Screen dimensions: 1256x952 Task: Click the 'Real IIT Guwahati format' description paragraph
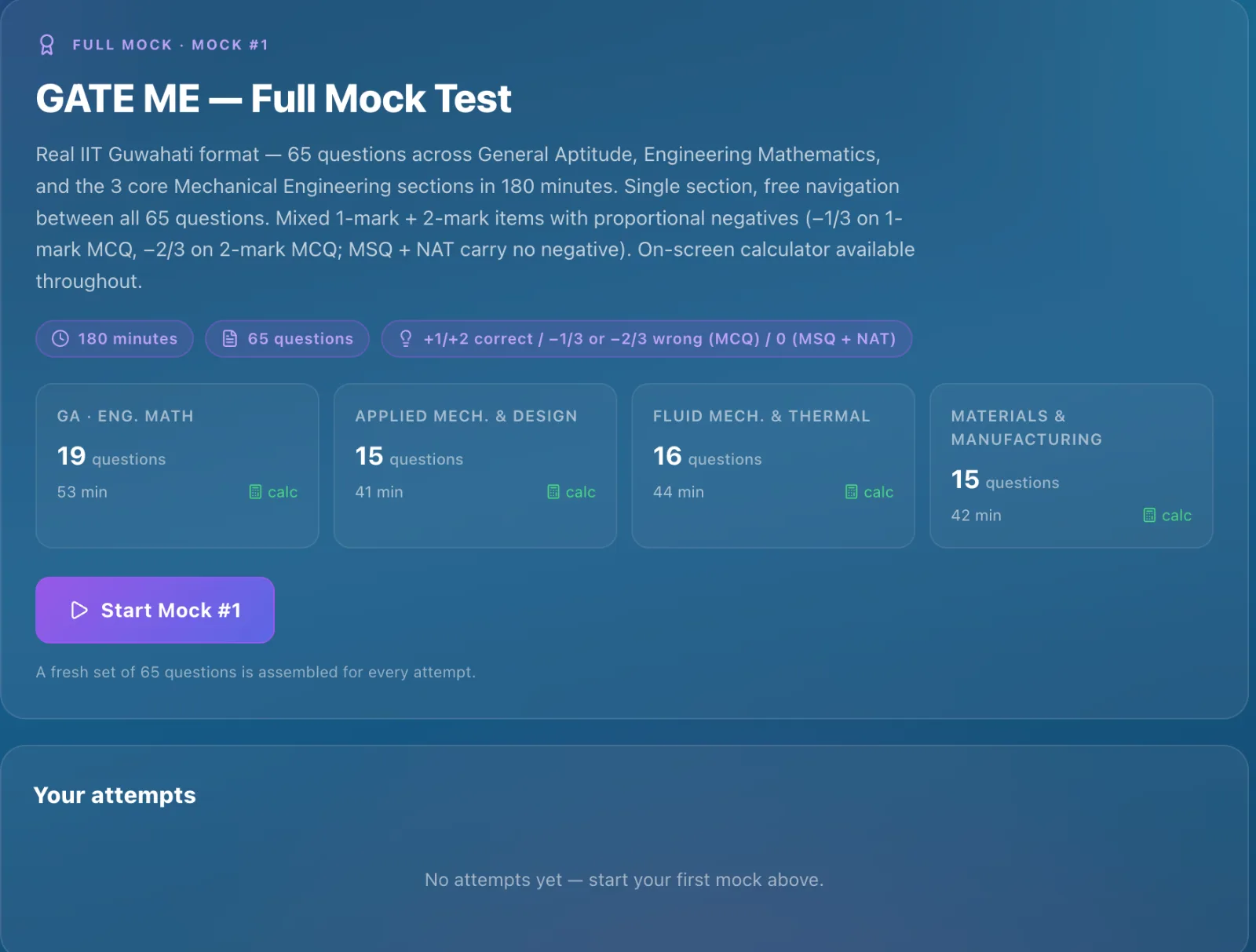tap(475, 217)
